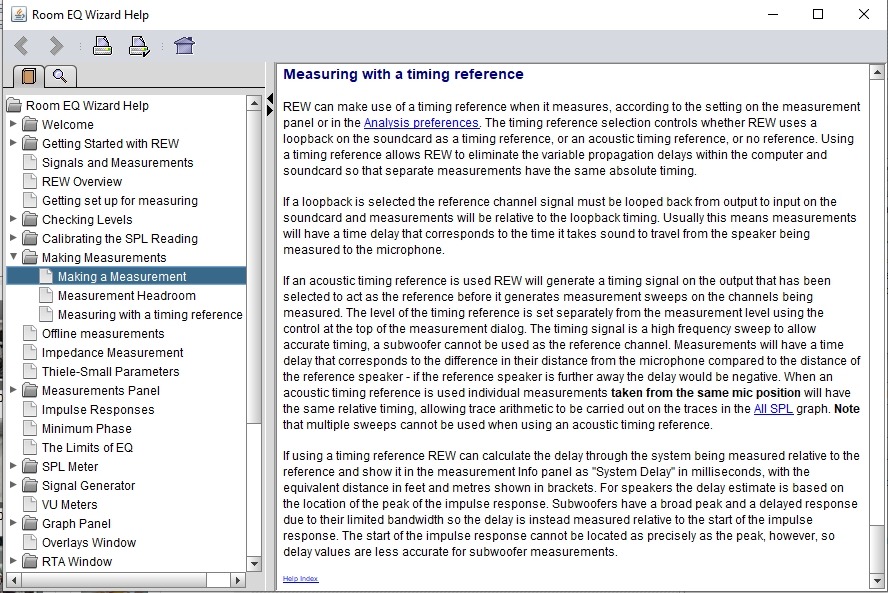Screen dimensions: 888x593
Task: Expand navigation pane with right divider arrow
Action: [270, 110]
